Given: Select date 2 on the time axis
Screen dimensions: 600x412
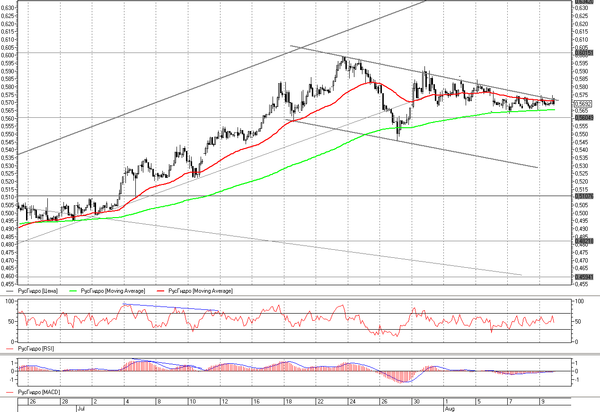Looking at the screenshot, I should pyautogui.click(x=95, y=402).
